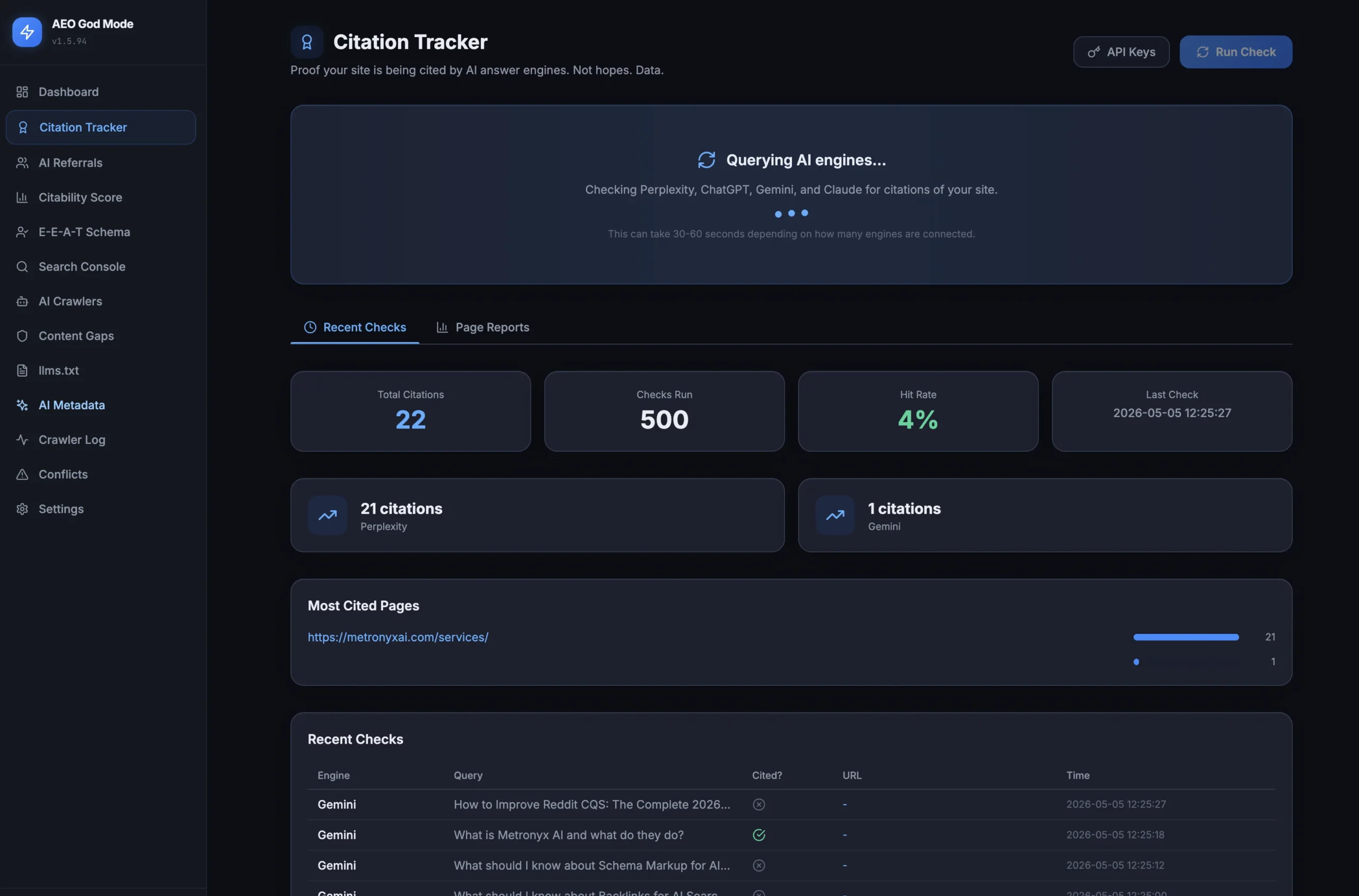Click the '21 citations' Perplexity heading
1359x896 pixels.
tap(402, 509)
